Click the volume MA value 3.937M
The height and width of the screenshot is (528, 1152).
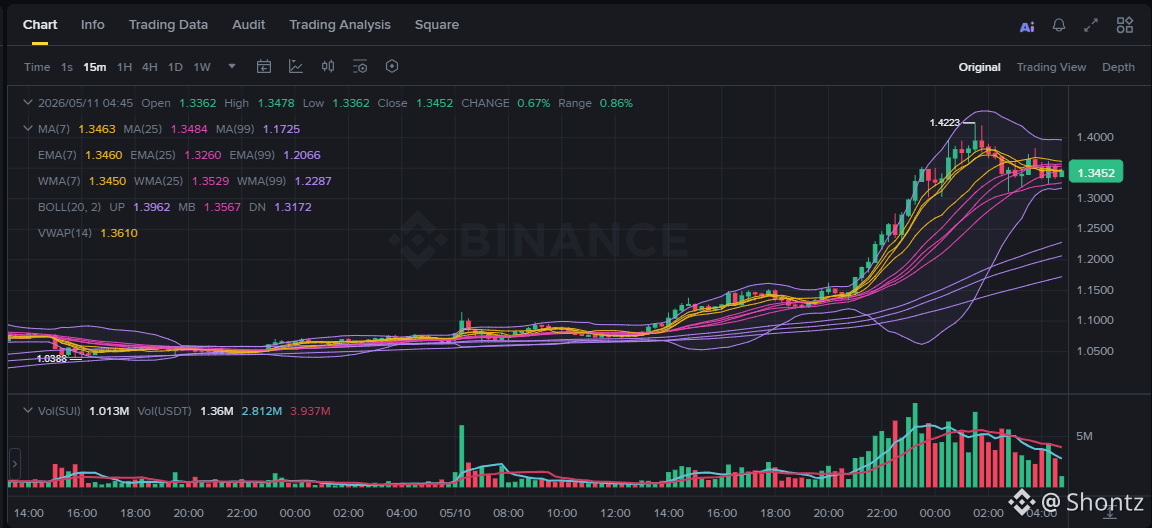pos(312,411)
